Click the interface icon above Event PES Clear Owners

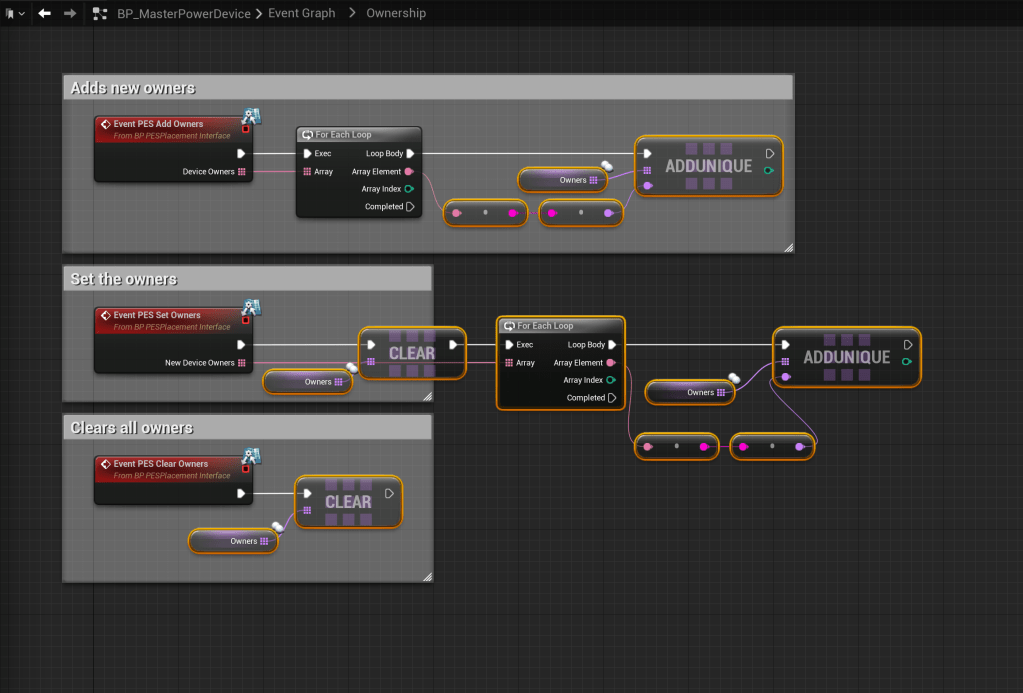pos(251,457)
